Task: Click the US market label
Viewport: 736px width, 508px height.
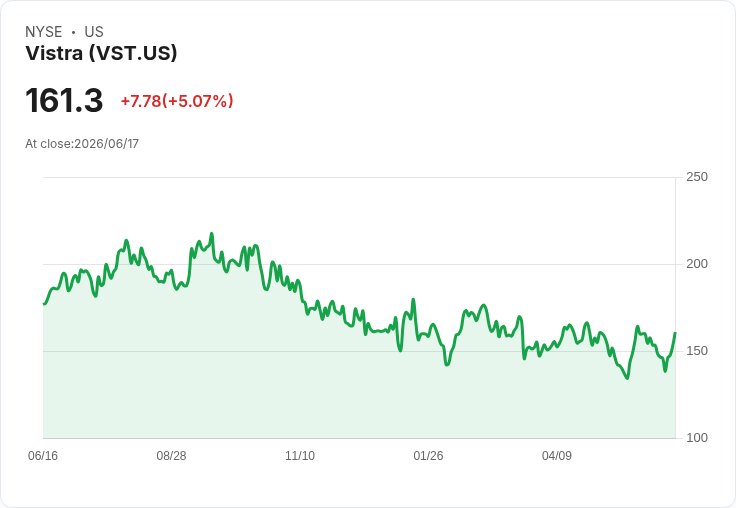Action: coord(94,32)
